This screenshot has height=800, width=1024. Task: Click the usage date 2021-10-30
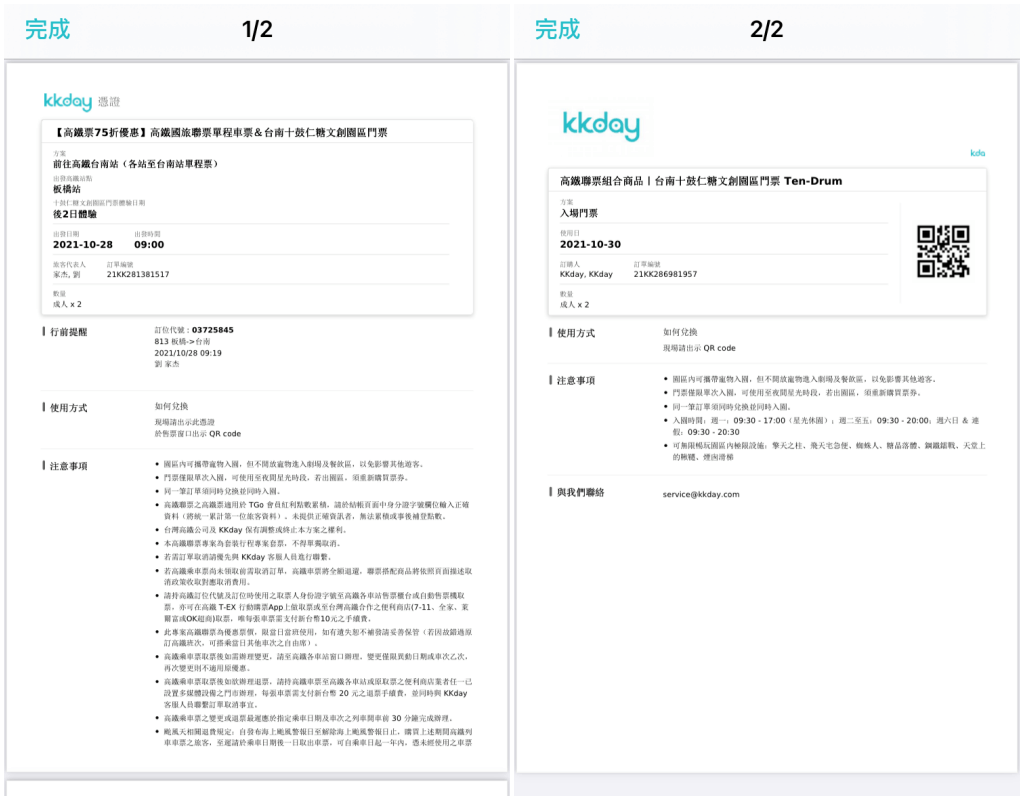click(590, 244)
